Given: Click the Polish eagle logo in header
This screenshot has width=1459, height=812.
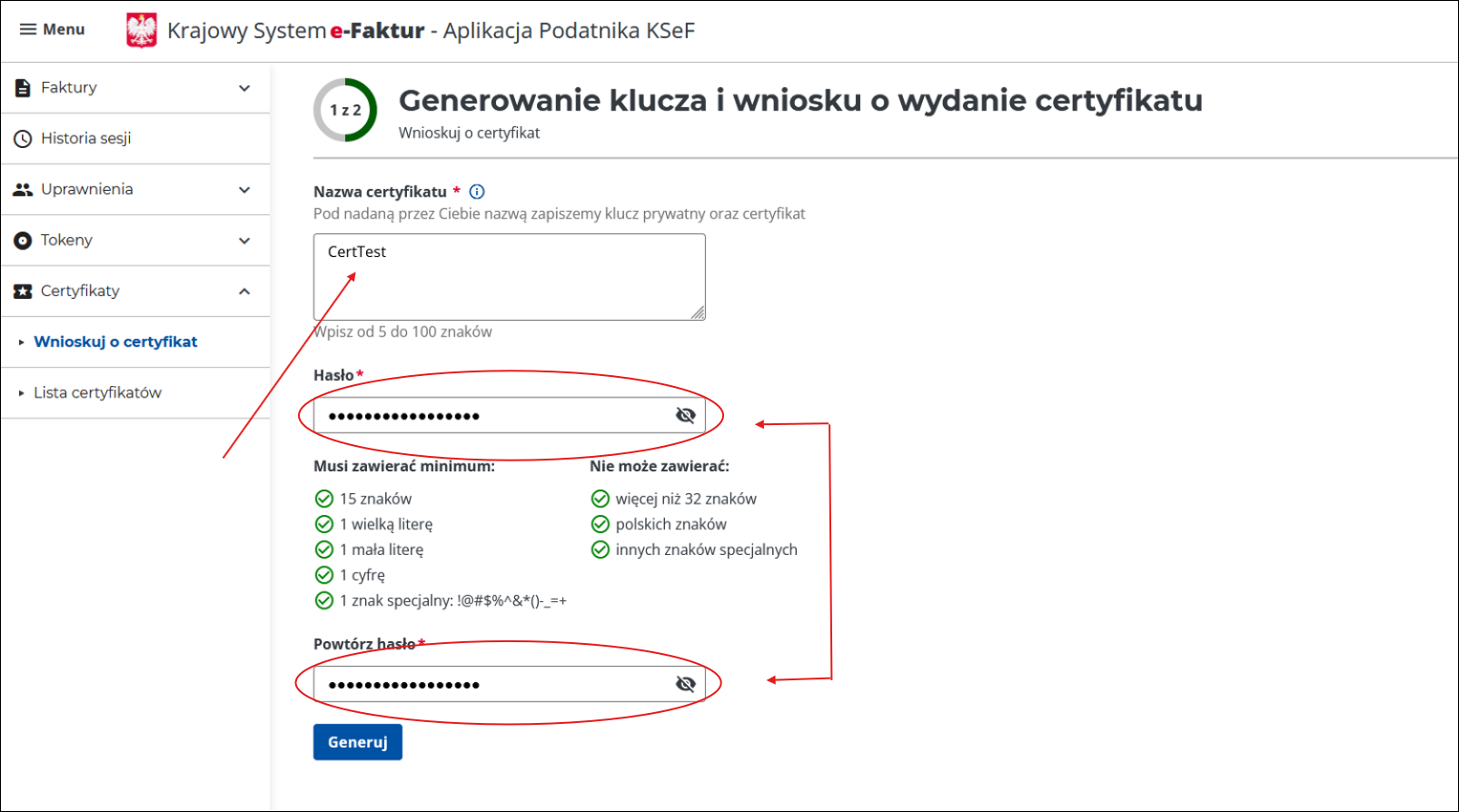Looking at the screenshot, I should (141, 28).
